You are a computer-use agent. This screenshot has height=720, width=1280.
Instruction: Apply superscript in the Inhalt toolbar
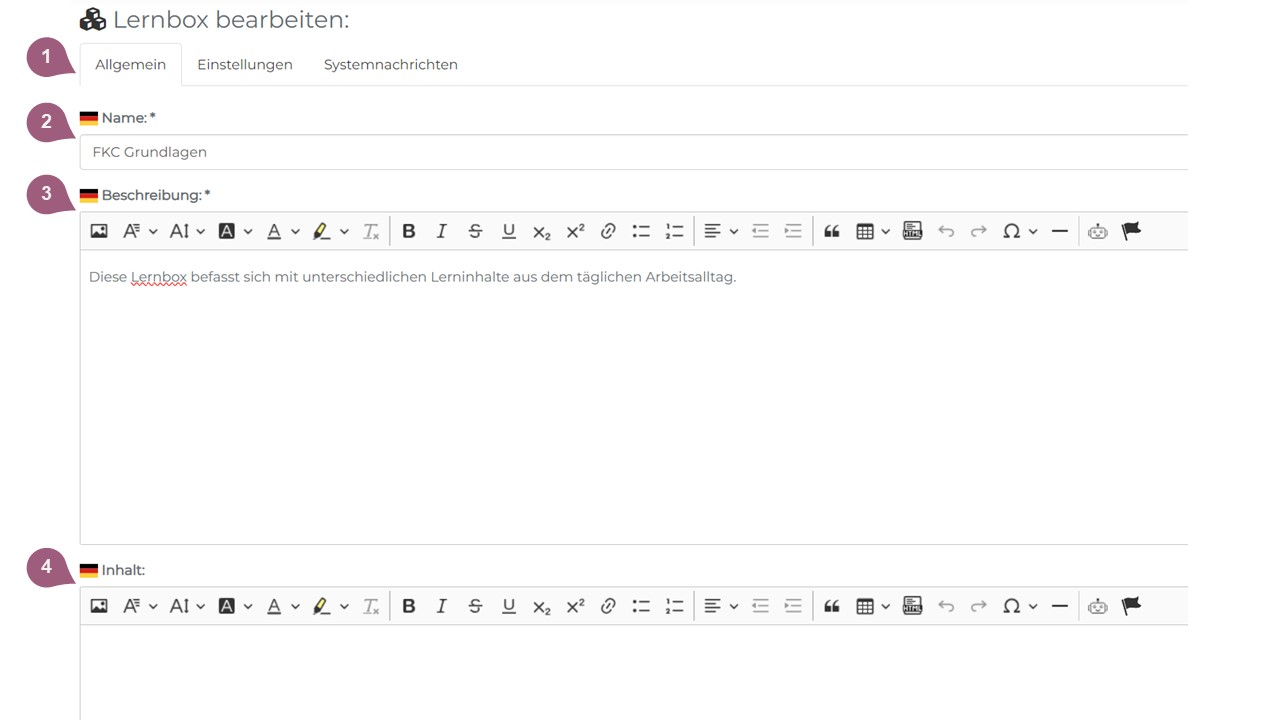point(575,606)
